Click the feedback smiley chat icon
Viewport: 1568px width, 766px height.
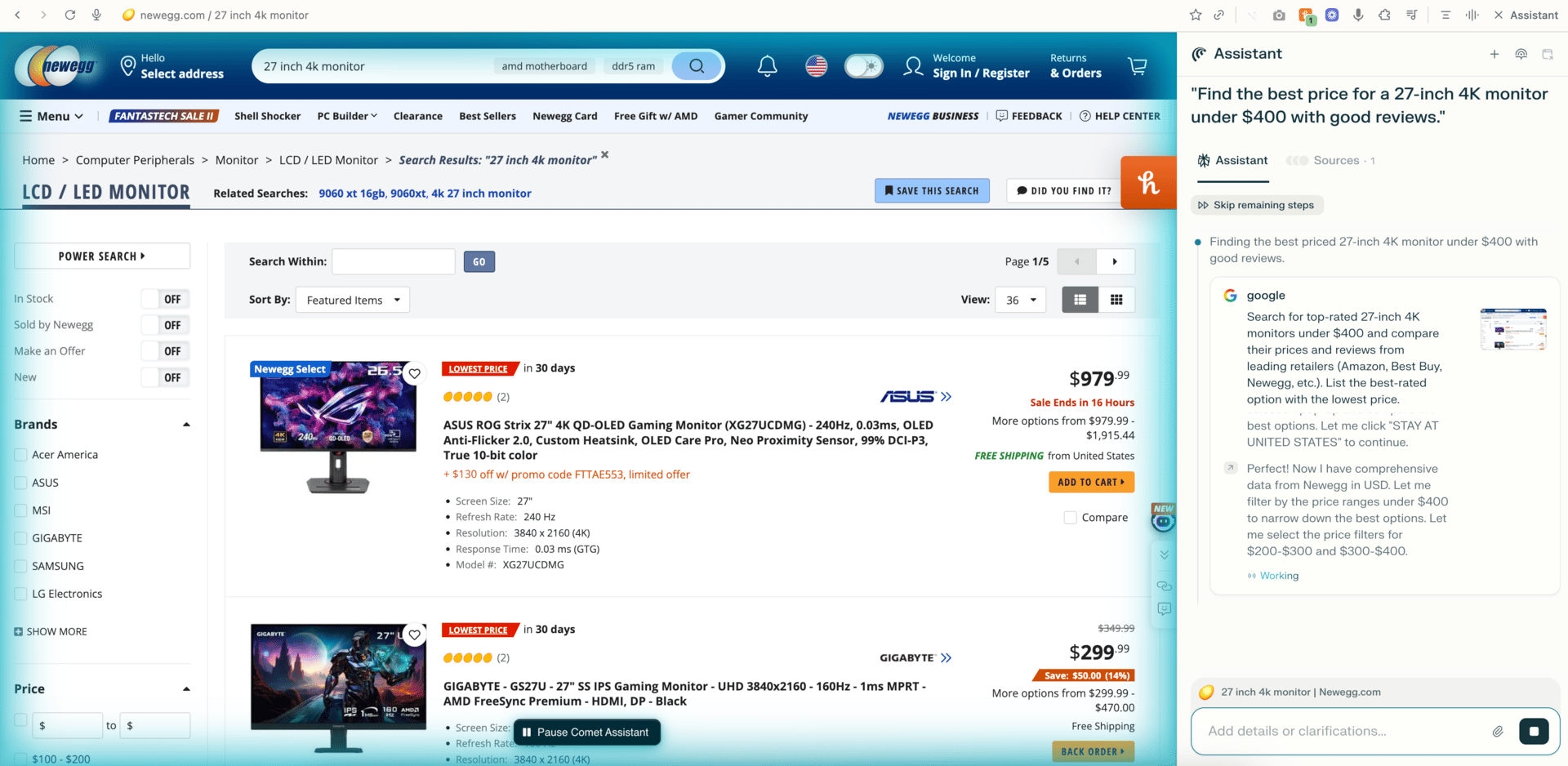point(1165,609)
